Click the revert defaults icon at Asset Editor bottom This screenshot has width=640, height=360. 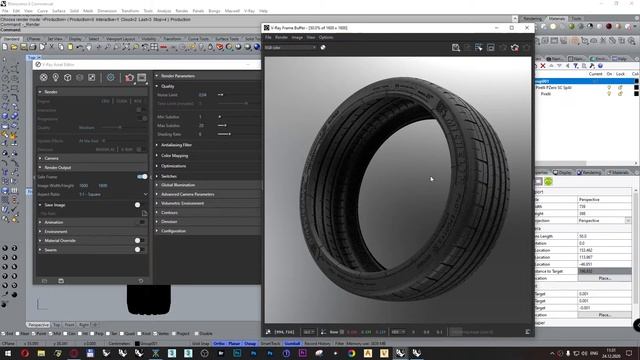click(141, 281)
